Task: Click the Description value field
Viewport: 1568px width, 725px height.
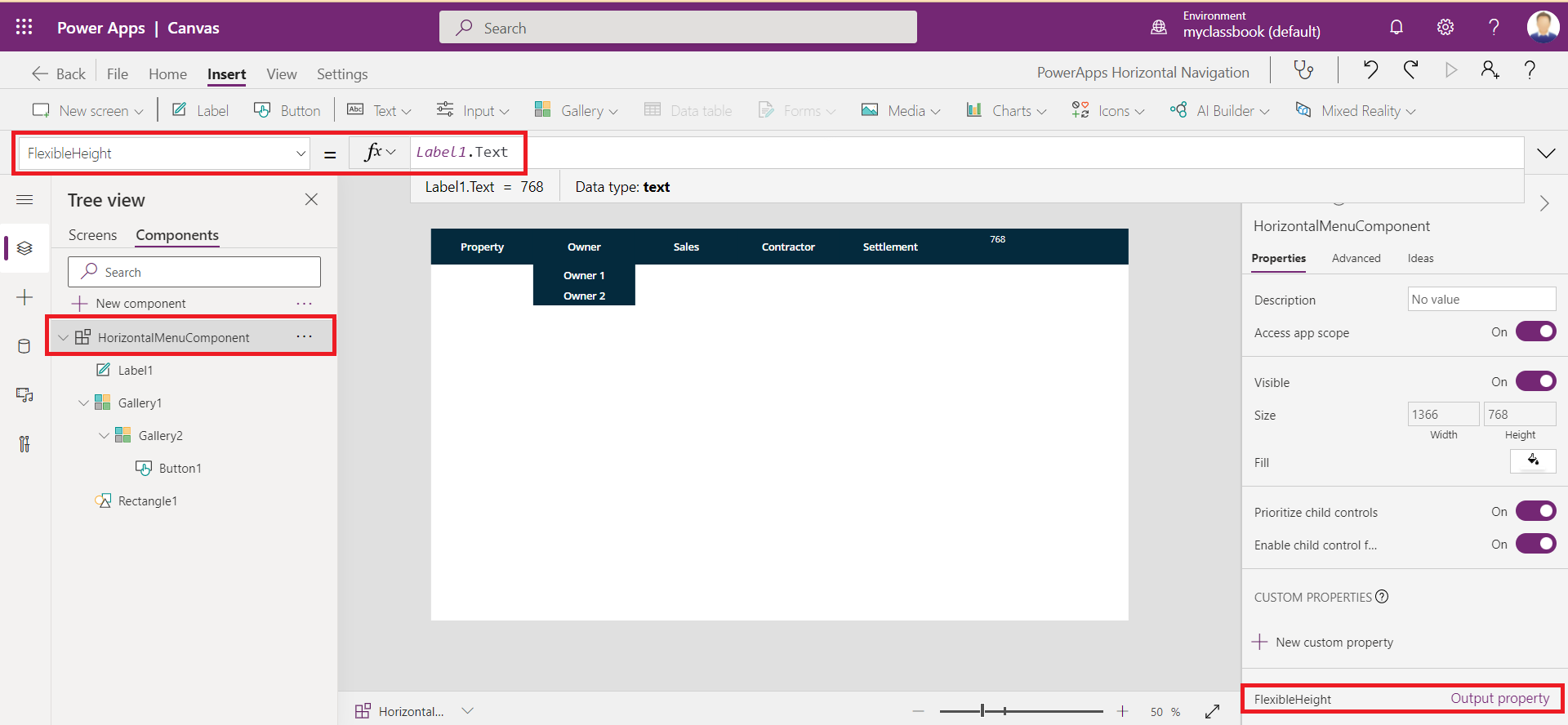Action: pos(1481,299)
